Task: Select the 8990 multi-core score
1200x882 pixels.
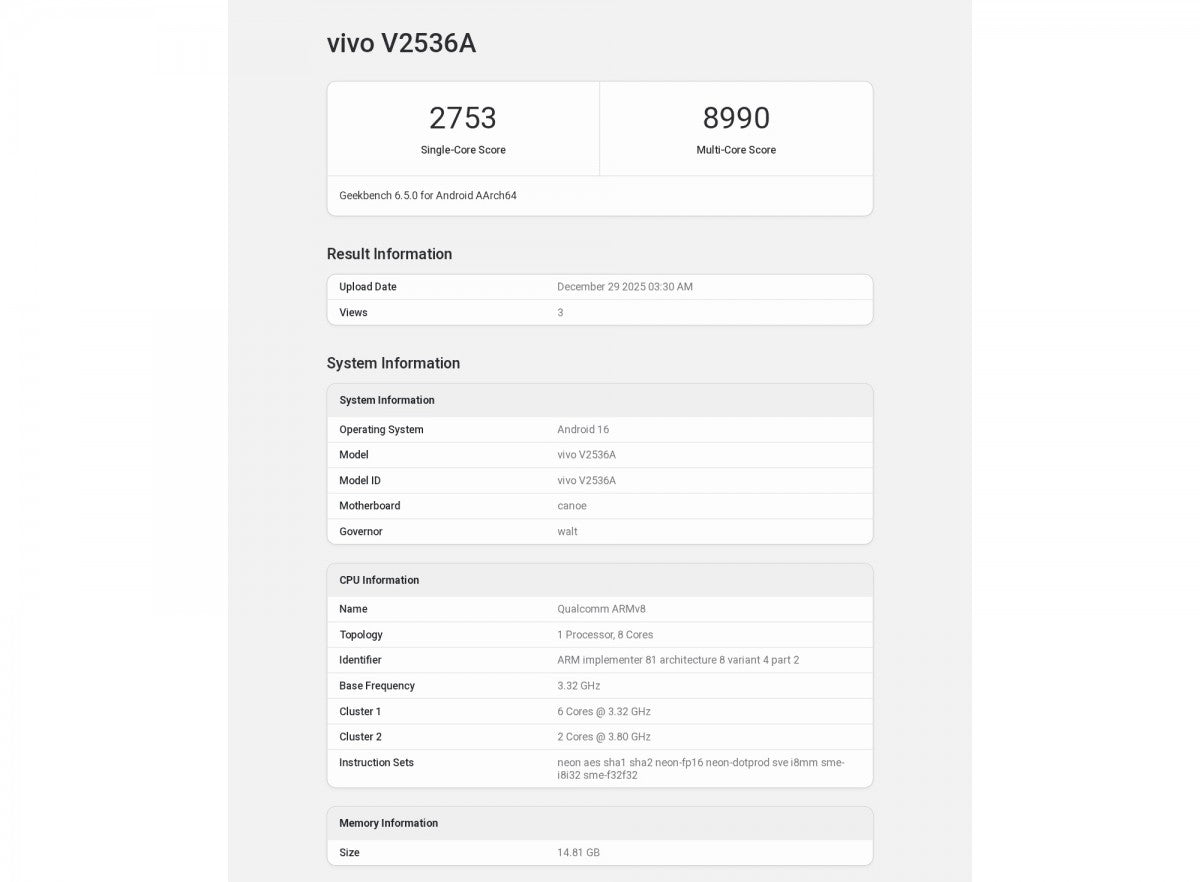Action: [x=736, y=118]
